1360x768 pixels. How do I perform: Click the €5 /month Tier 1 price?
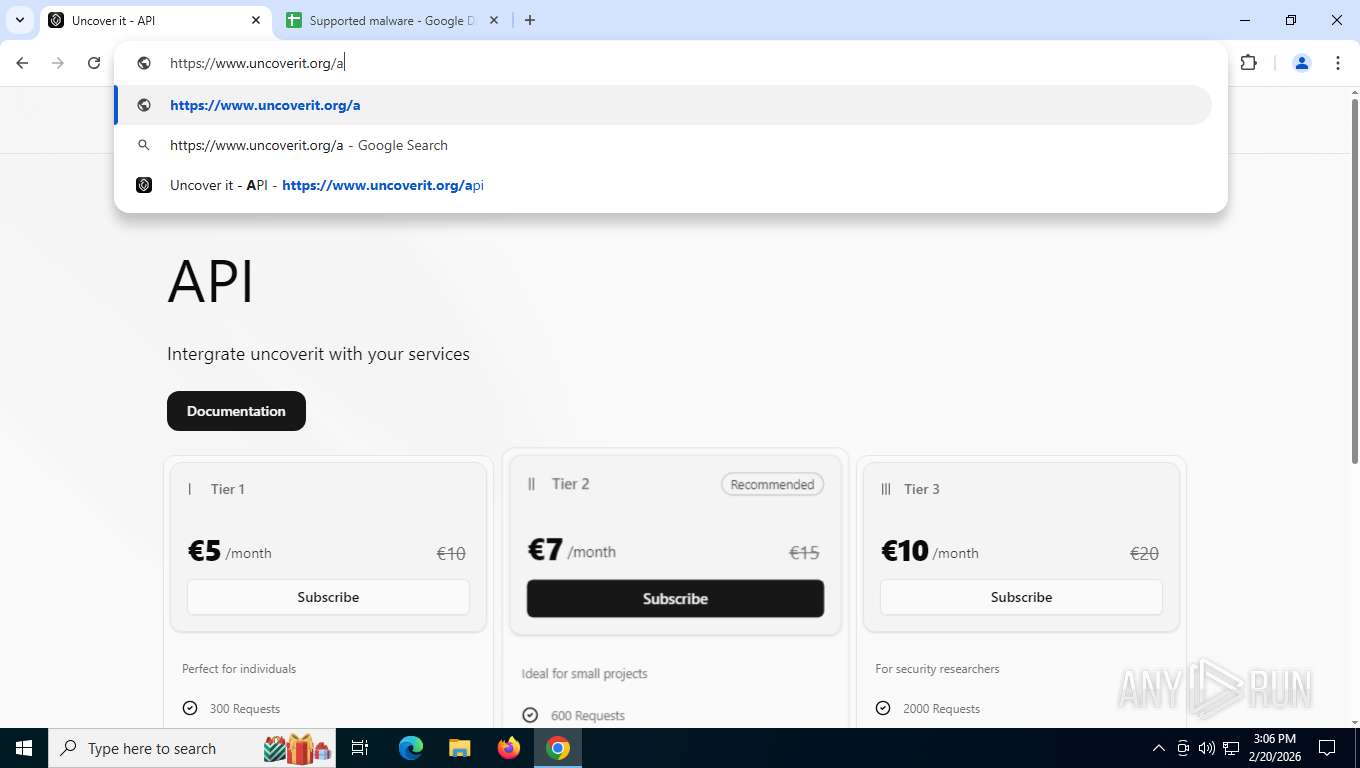click(230, 552)
